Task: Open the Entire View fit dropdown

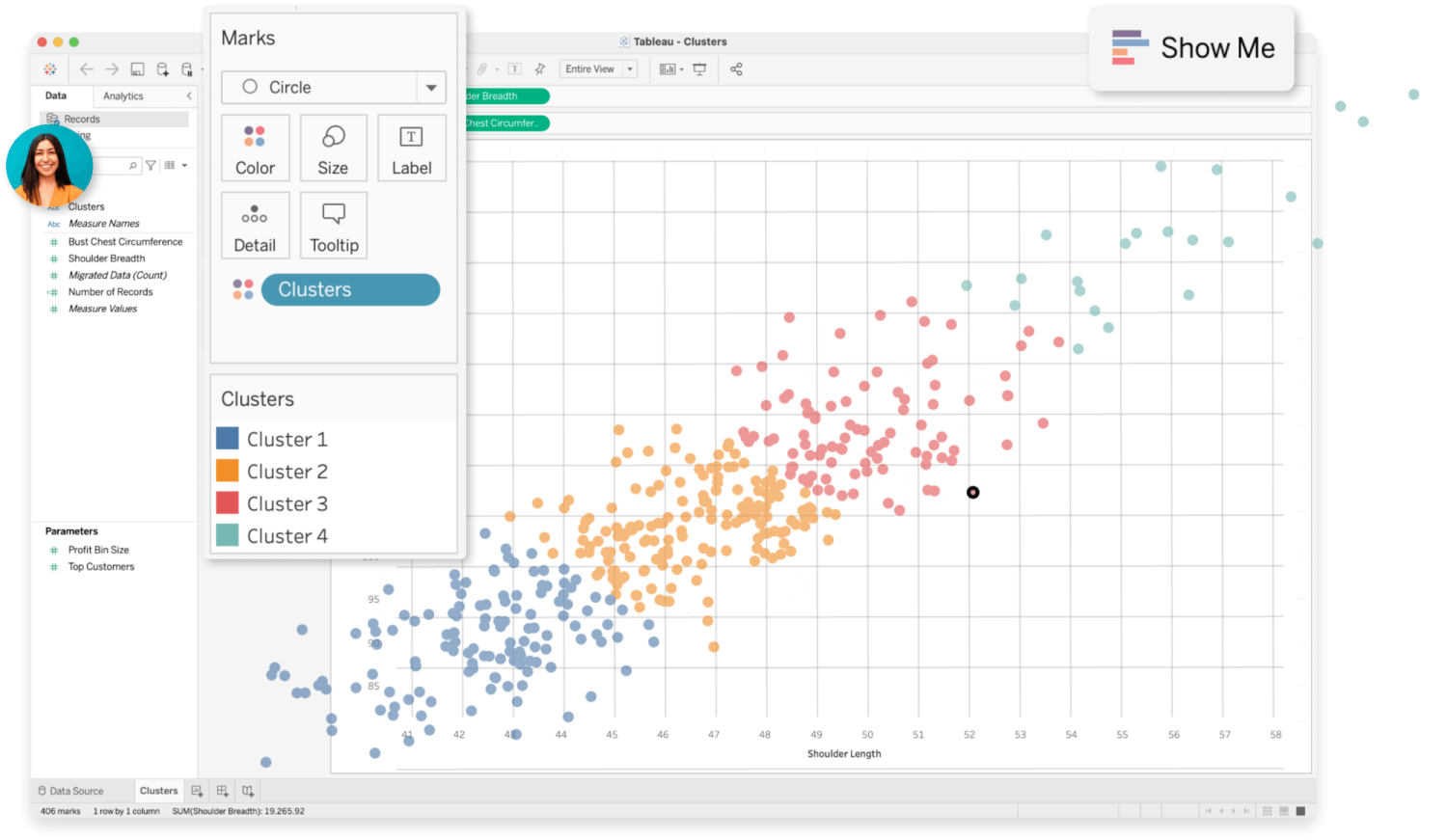Action: pyautogui.click(x=598, y=68)
